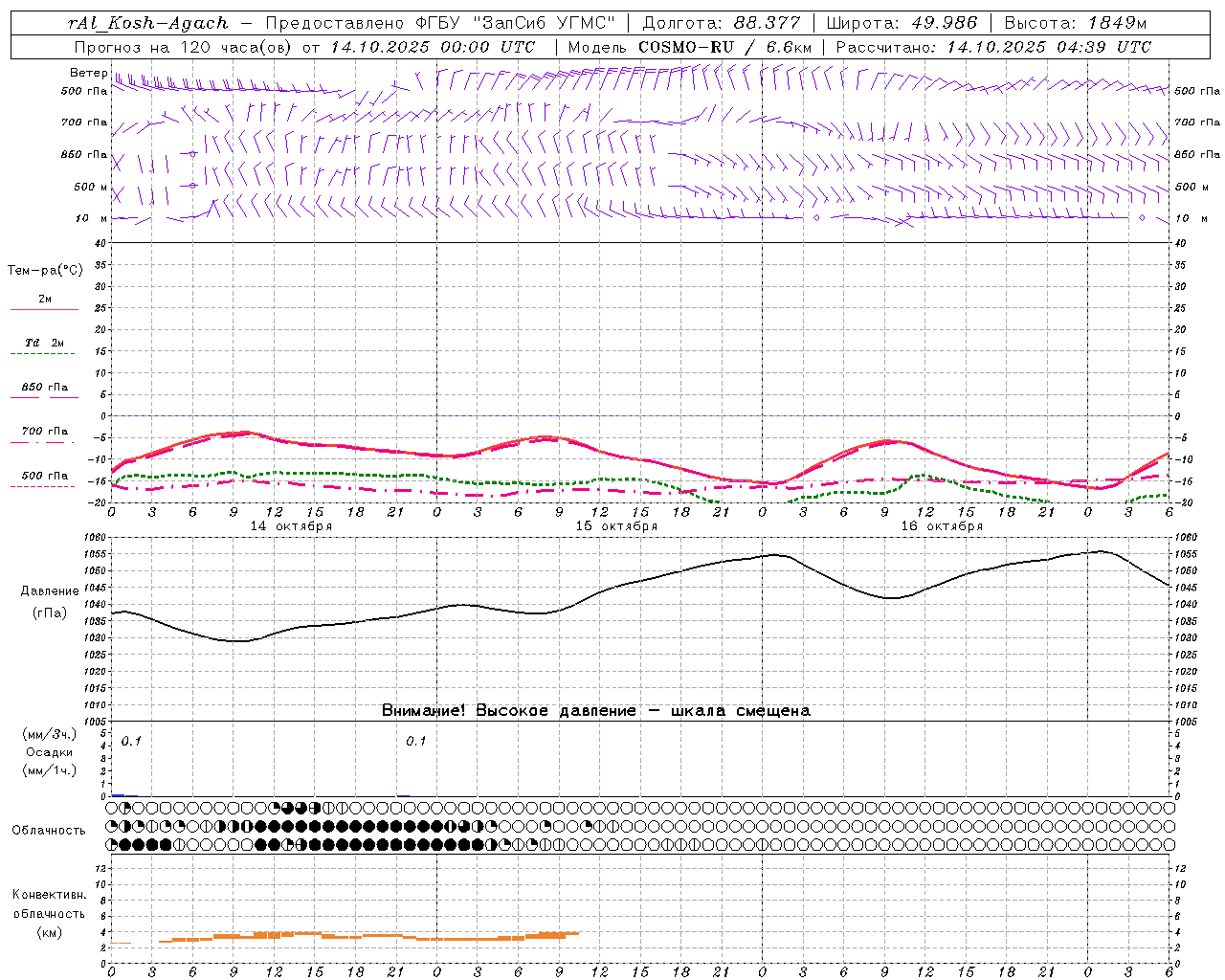Click the Широта: 49.986 value
Viewport: 1225px width, 980px height.
[902, 23]
